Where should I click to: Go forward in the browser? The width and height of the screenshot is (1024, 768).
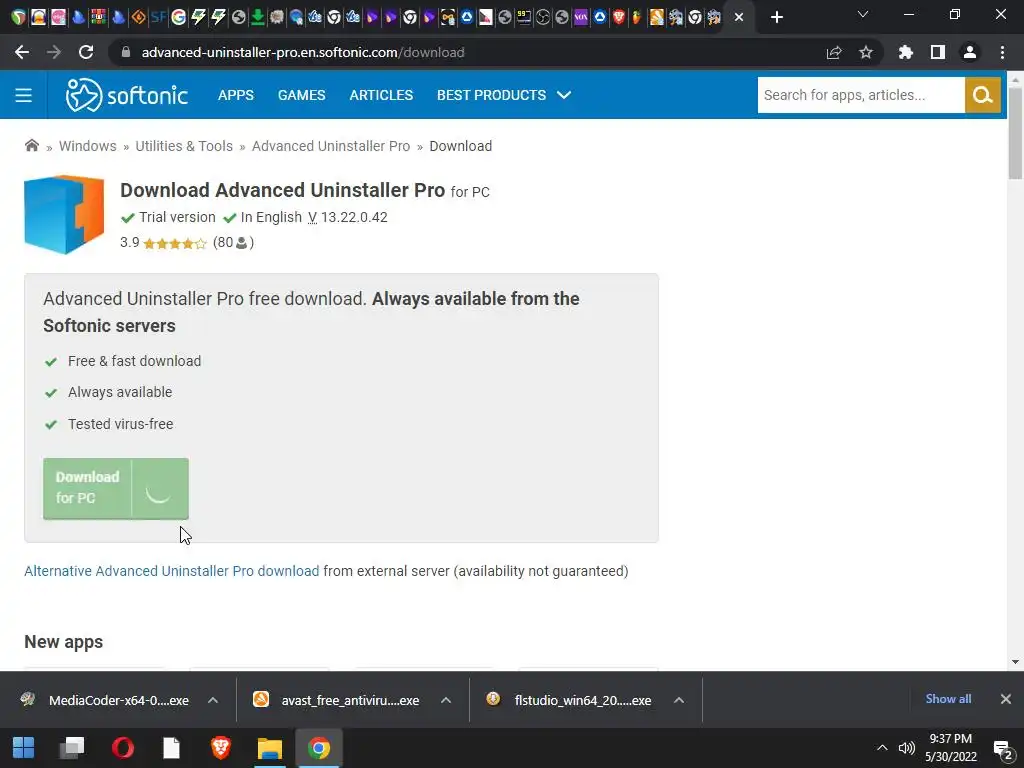tap(54, 52)
